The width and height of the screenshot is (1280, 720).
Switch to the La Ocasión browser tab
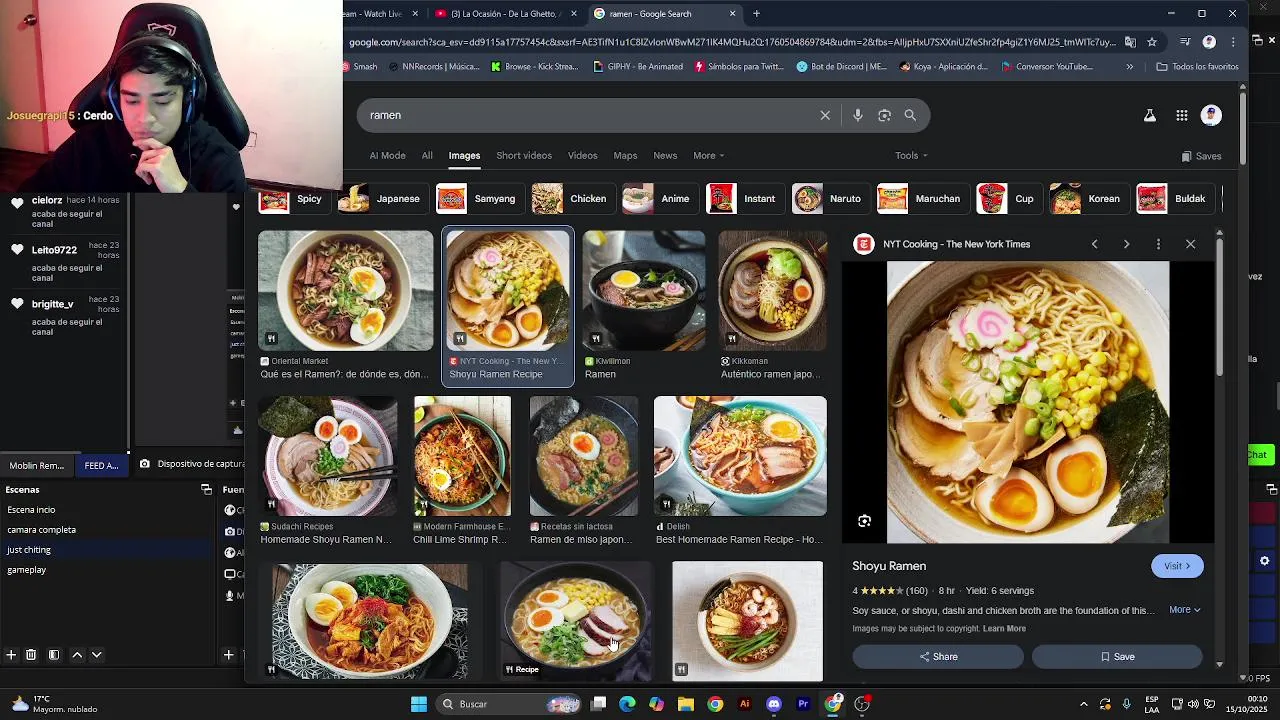(508, 14)
